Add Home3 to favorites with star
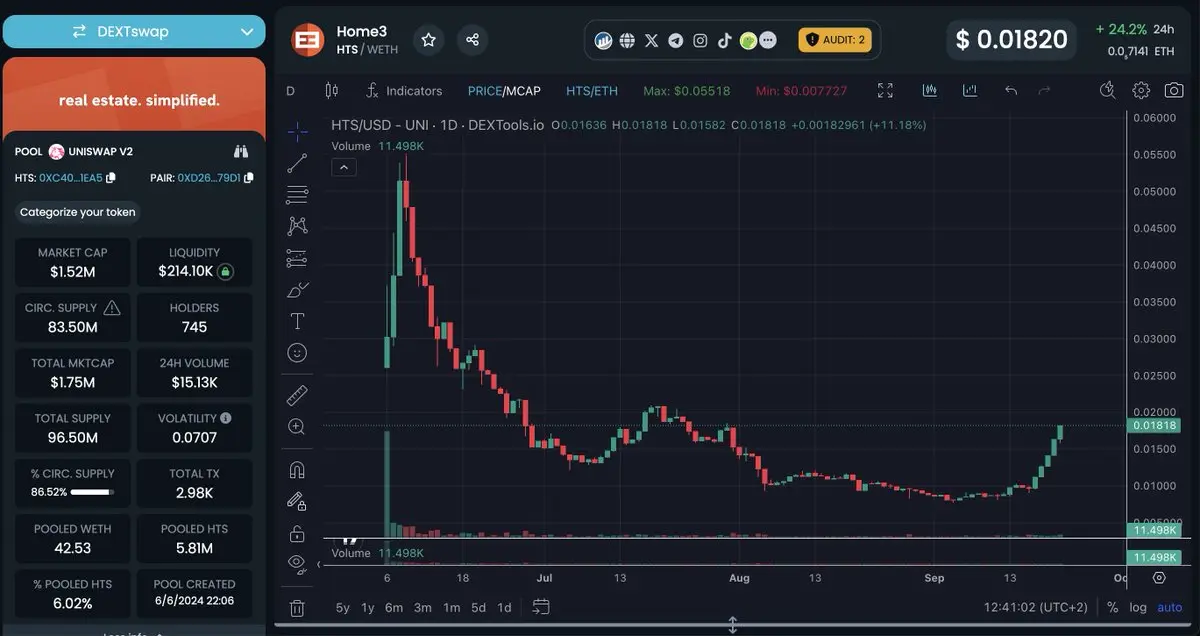The width and height of the screenshot is (1200, 636). tap(428, 40)
